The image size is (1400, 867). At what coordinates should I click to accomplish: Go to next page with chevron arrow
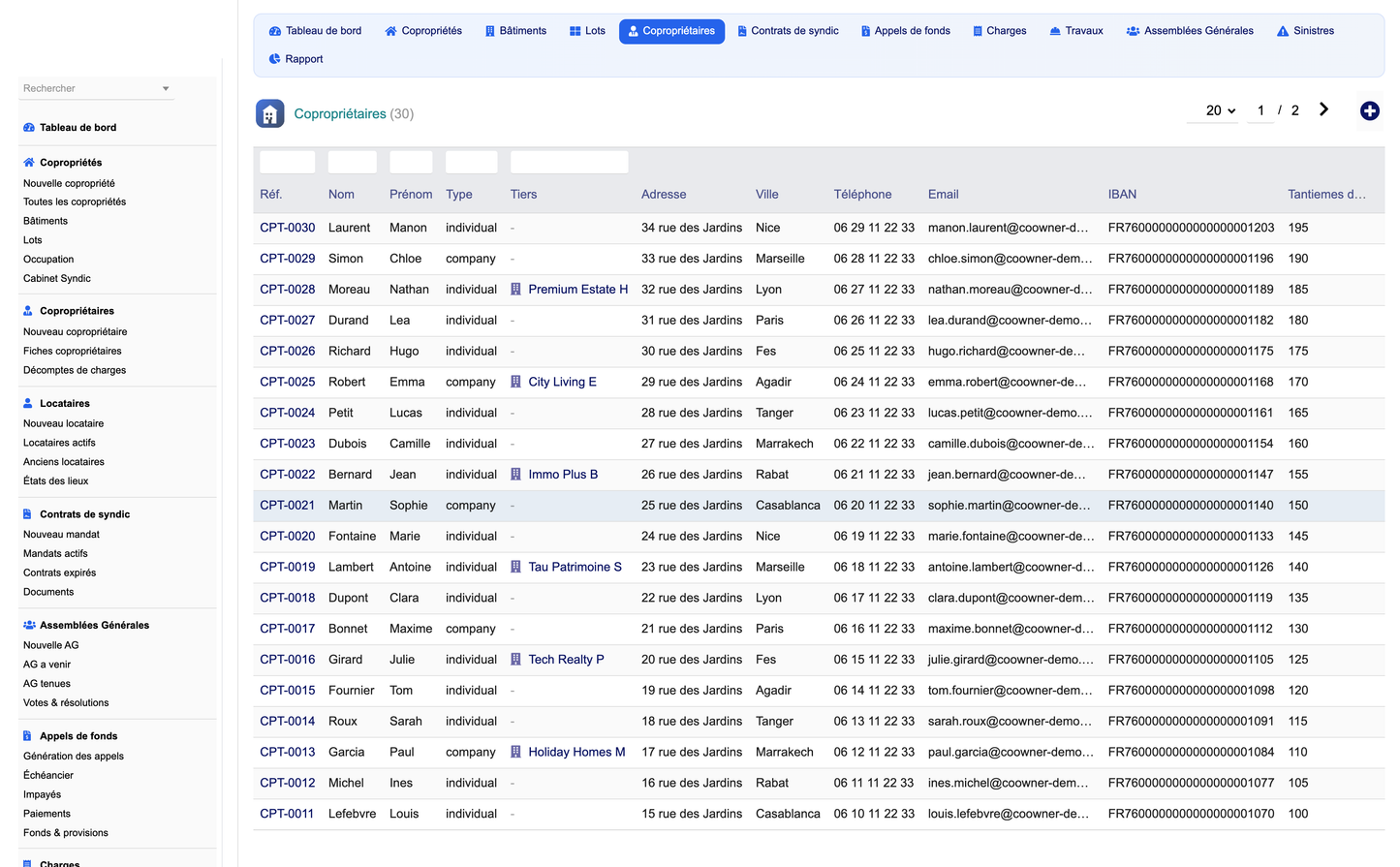pos(1323,109)
